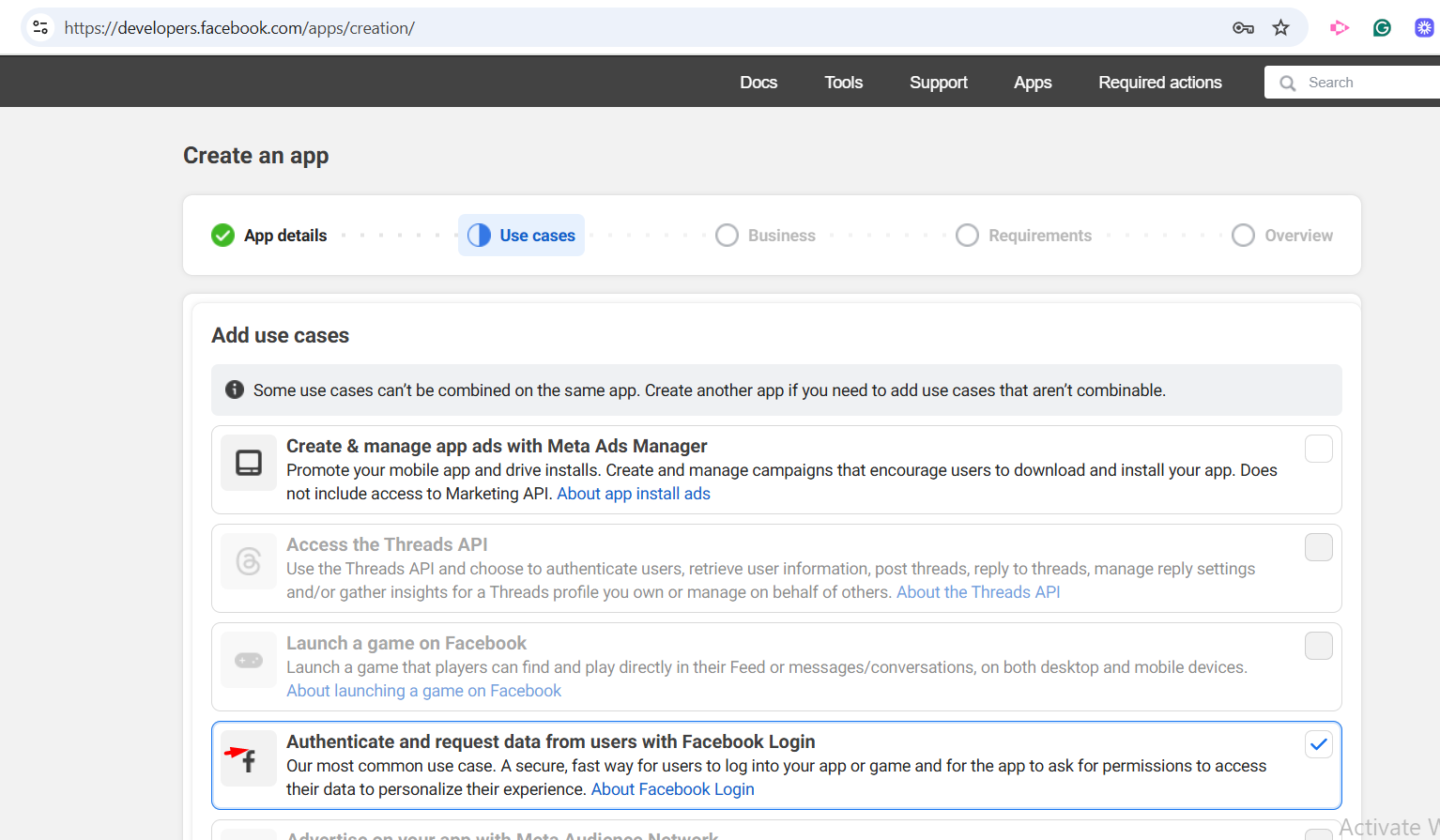The image size is (1440, 840).
Task: Bookmark this page with the star icon
Action: (x=1280, y=28)
